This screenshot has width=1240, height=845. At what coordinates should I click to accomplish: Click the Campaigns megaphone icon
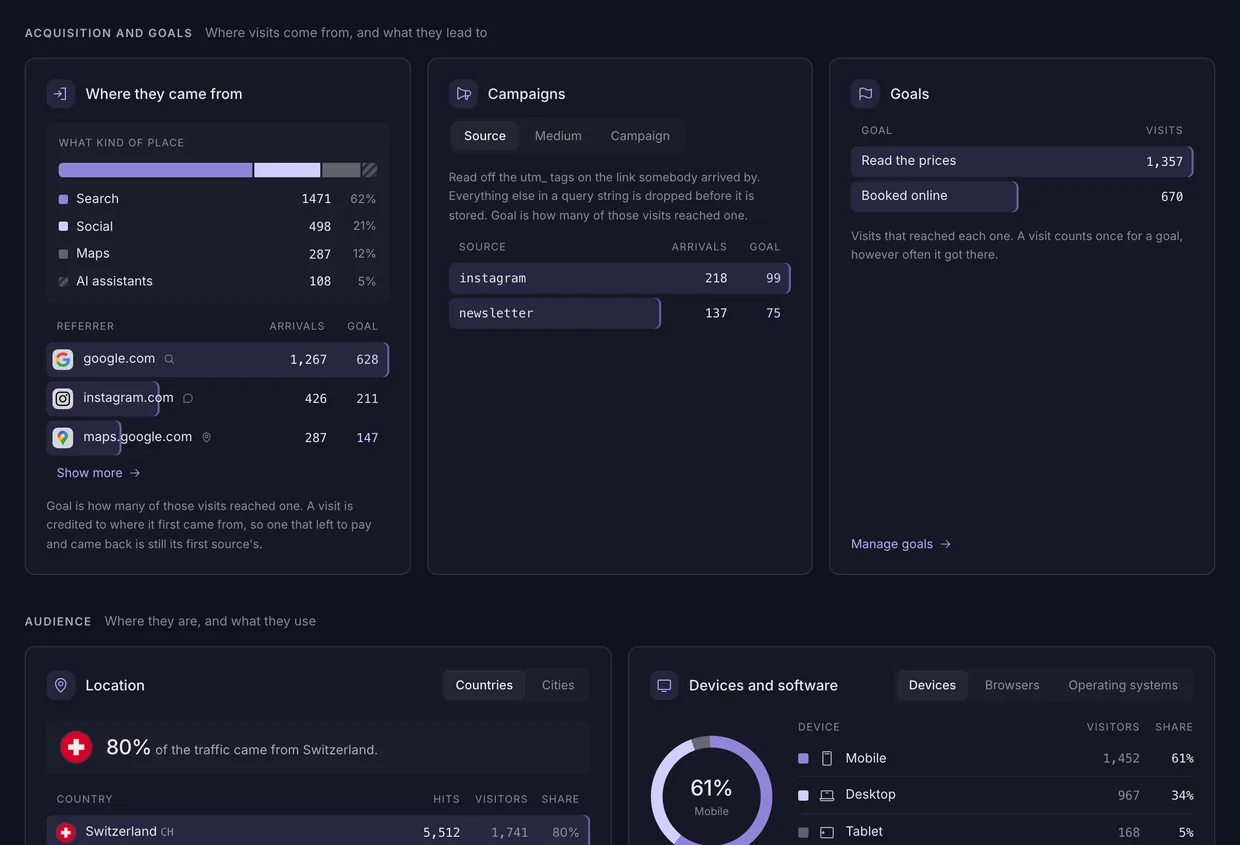(463, 94)
